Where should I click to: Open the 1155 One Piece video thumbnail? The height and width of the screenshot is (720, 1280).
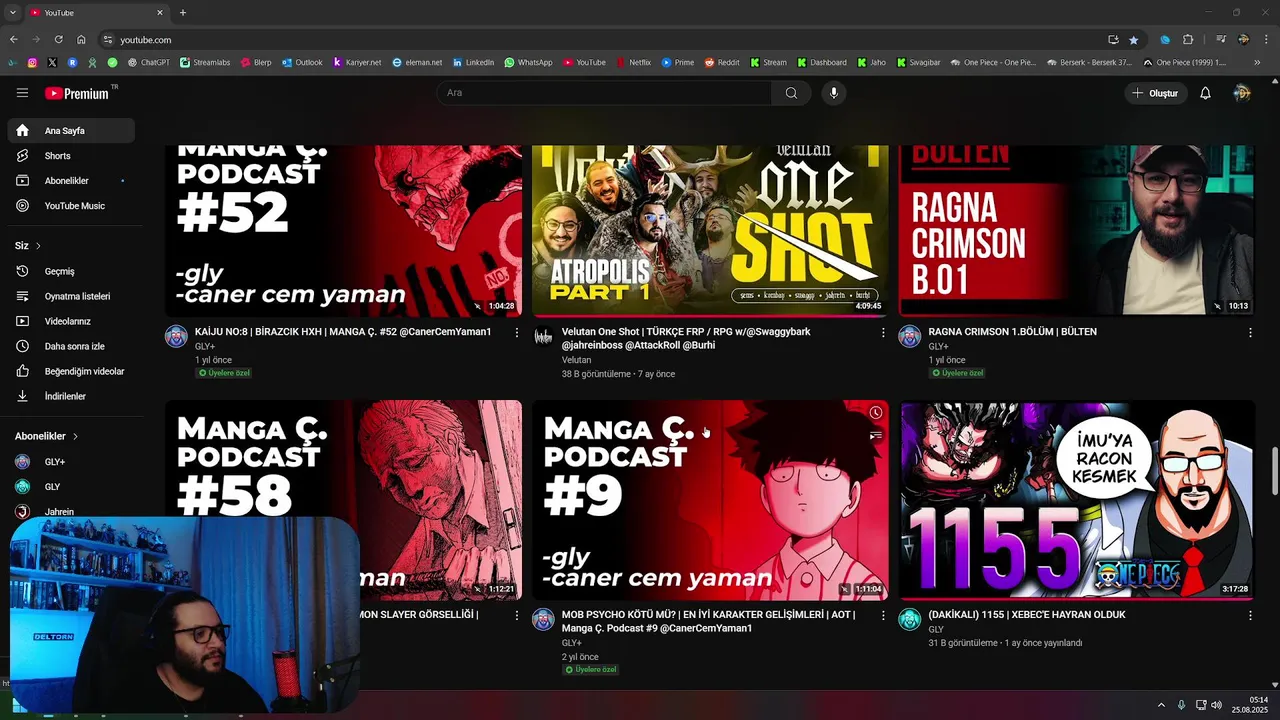(1077, 500)
